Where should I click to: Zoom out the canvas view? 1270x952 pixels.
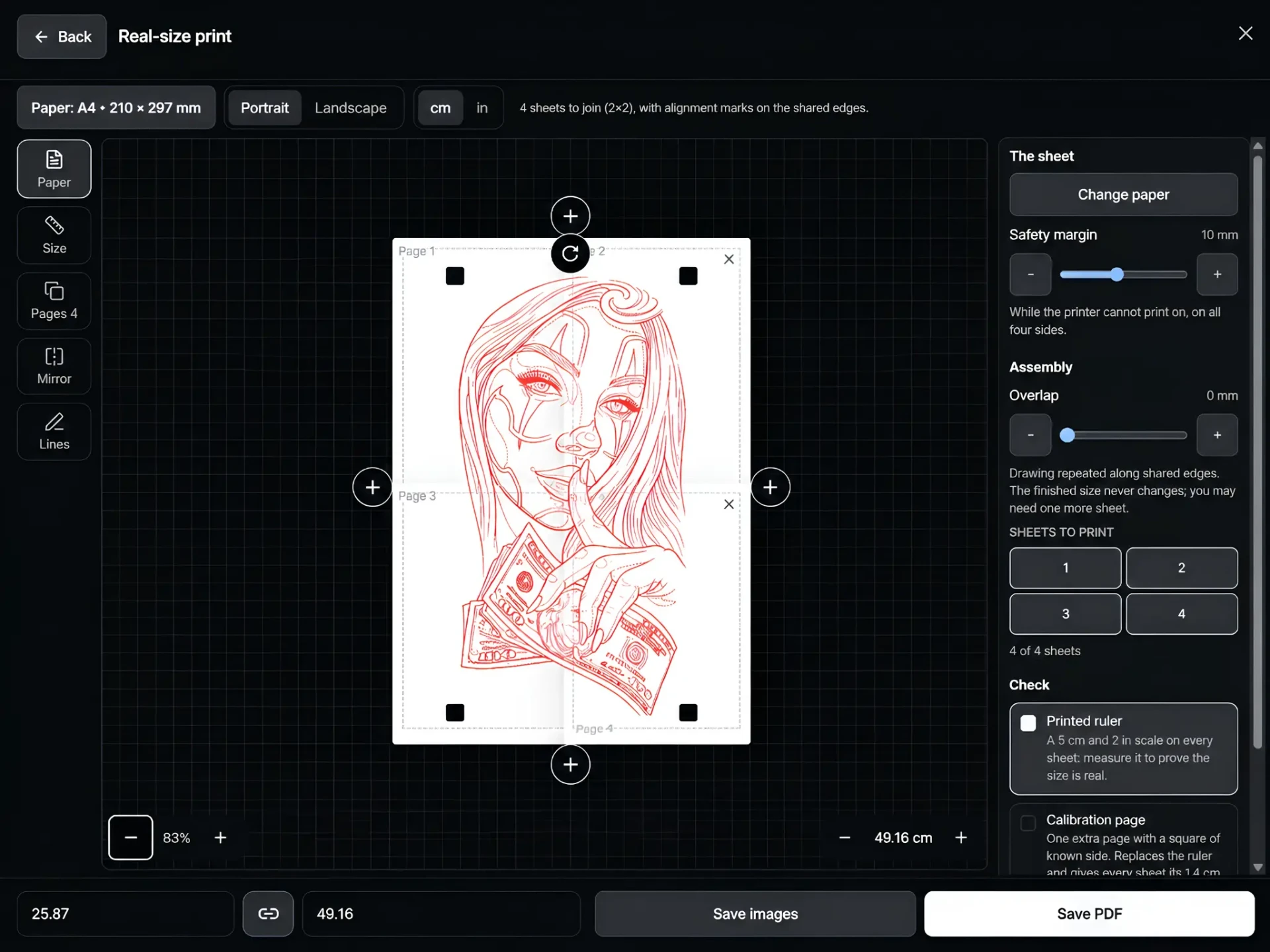131,838
